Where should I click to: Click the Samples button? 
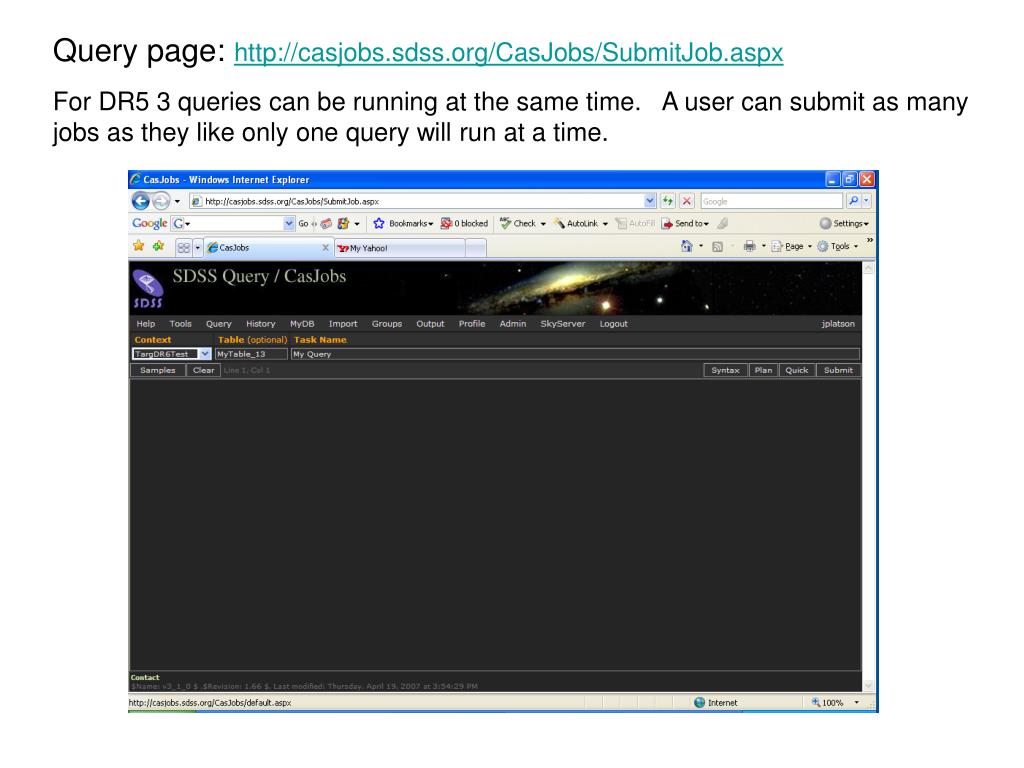pyautogui.click(x=157, y=370)
